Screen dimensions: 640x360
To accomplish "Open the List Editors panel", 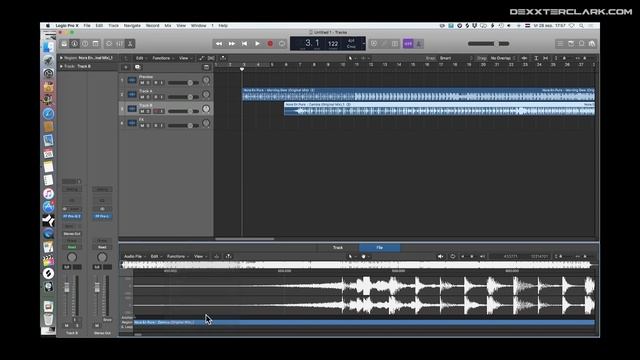I will pyautogui.click(x=560, y=44).
